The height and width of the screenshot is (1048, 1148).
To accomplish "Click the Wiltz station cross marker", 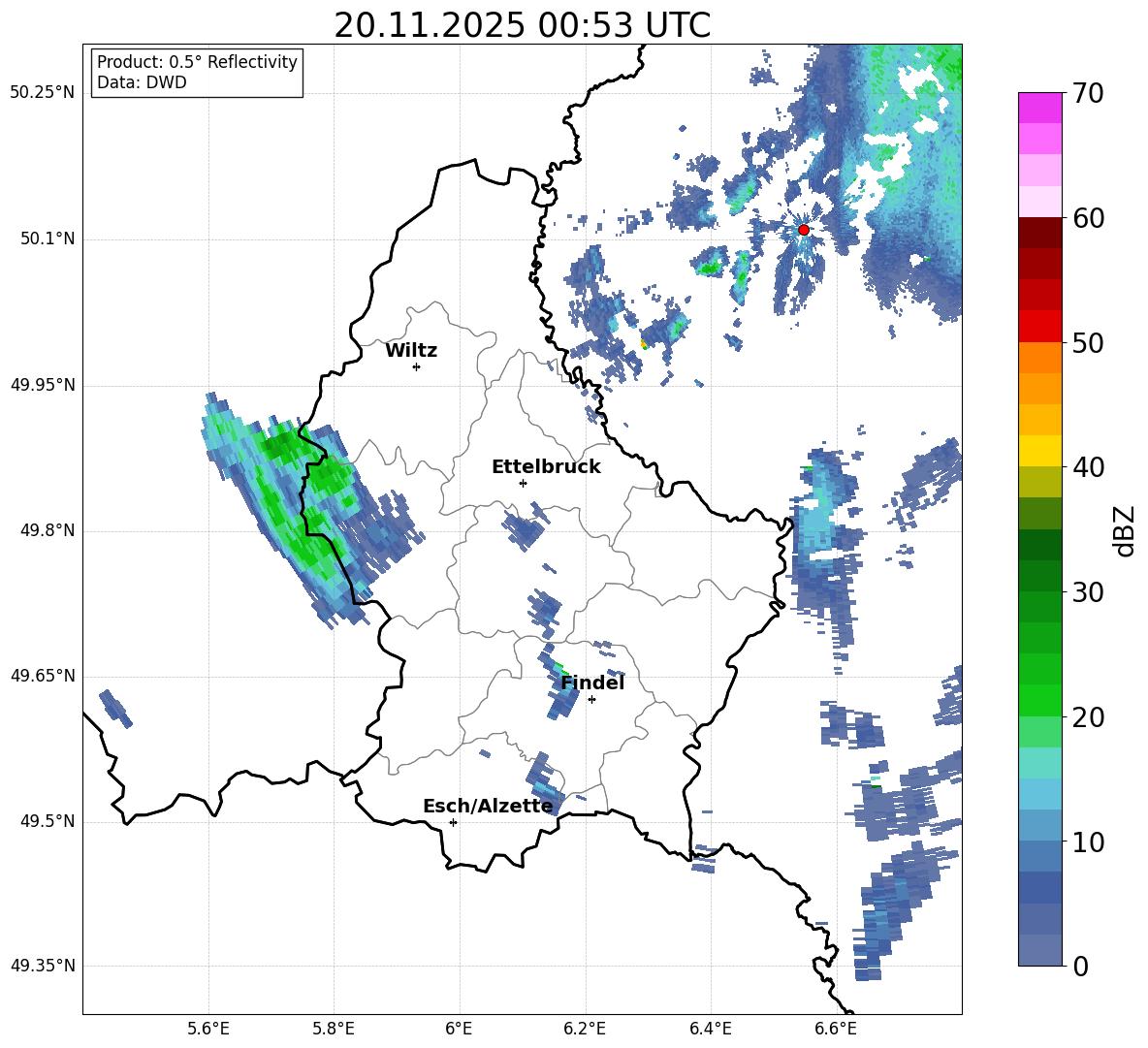I will click(417, 366).
